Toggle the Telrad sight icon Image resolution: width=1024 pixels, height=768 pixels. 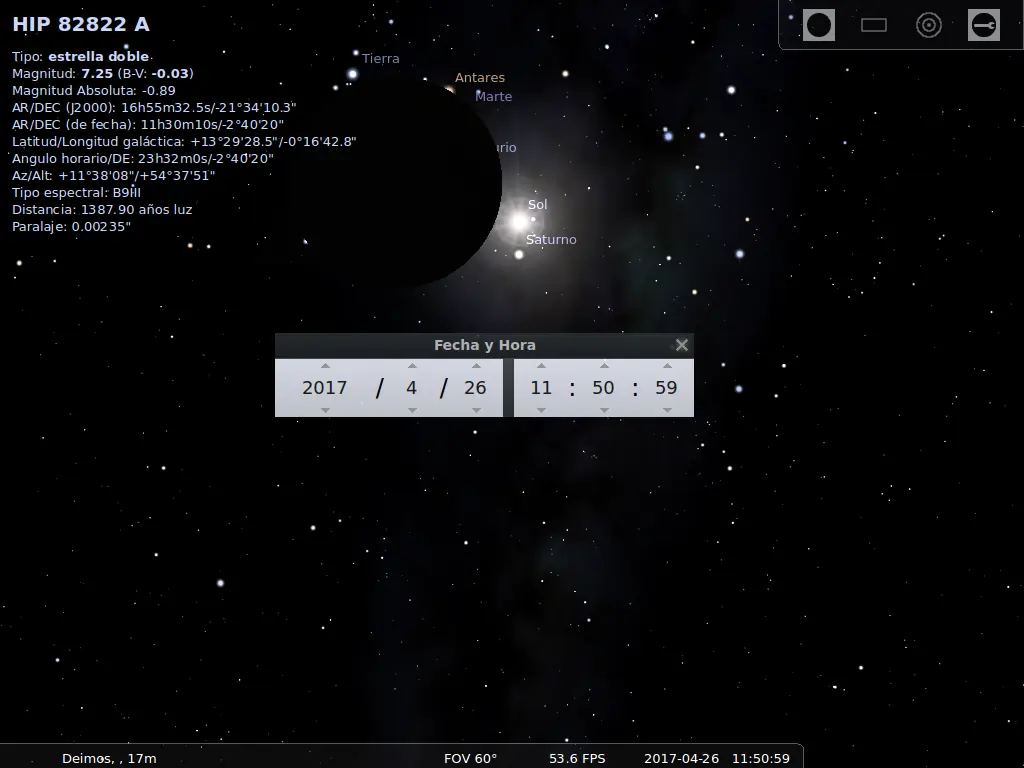[x=929, y=25]
